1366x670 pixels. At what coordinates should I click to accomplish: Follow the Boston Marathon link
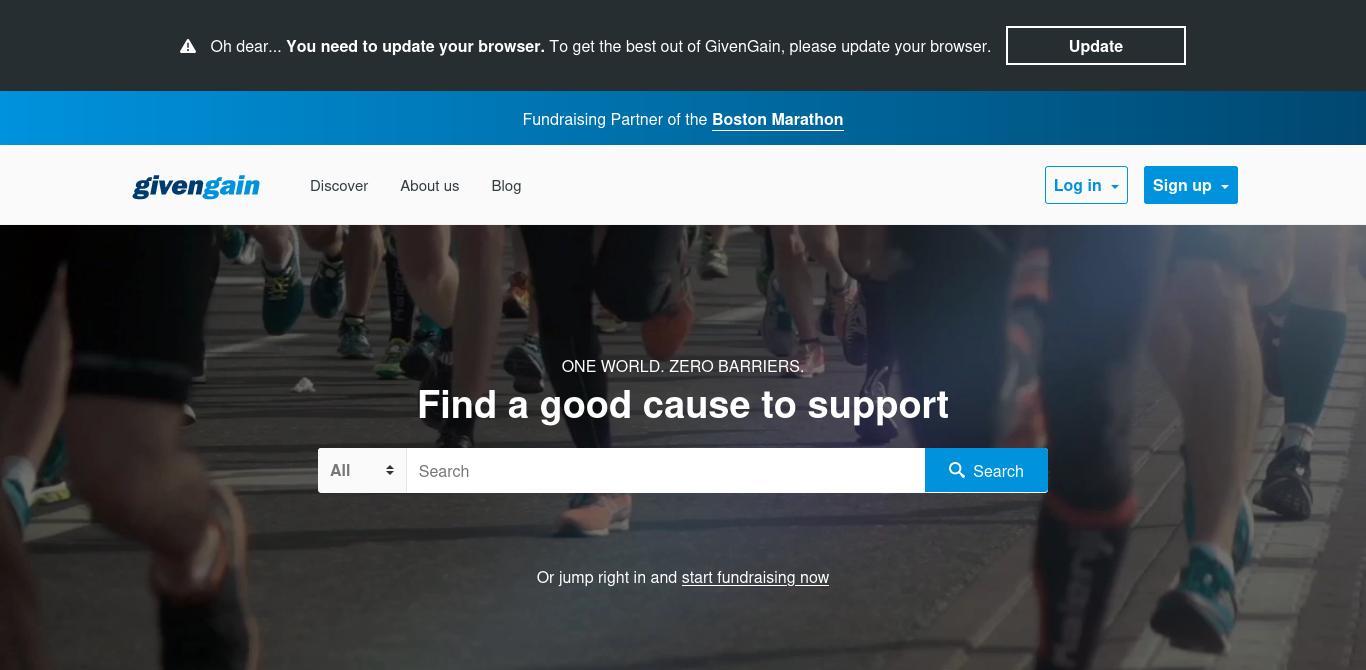777,119
